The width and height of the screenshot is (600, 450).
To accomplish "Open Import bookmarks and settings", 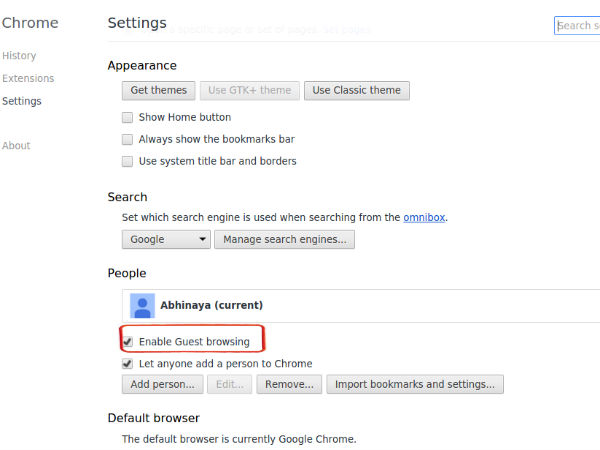I will click(x=414, y=384).
